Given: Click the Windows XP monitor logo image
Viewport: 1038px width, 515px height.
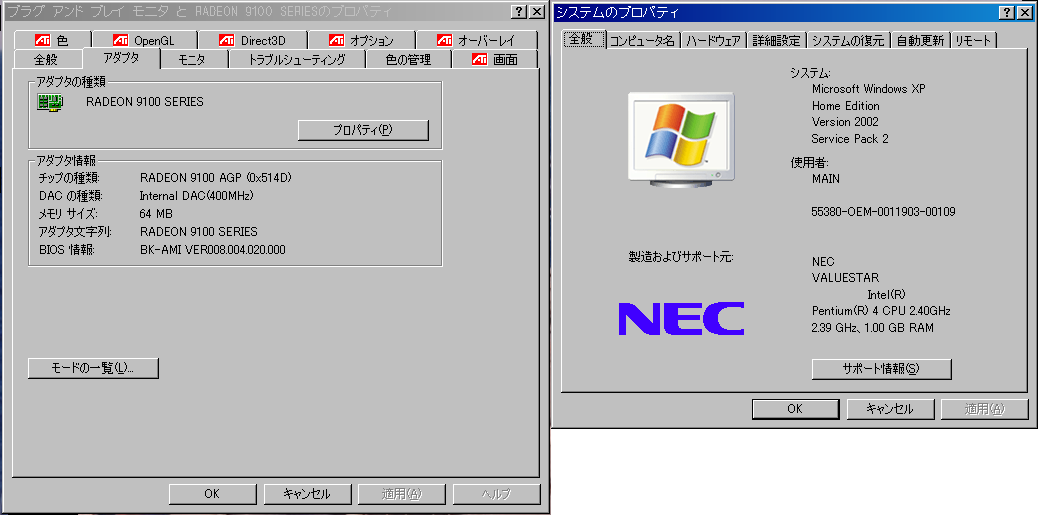Looking at the screenshot, I should pyautogui.click(x=681, y=138).
